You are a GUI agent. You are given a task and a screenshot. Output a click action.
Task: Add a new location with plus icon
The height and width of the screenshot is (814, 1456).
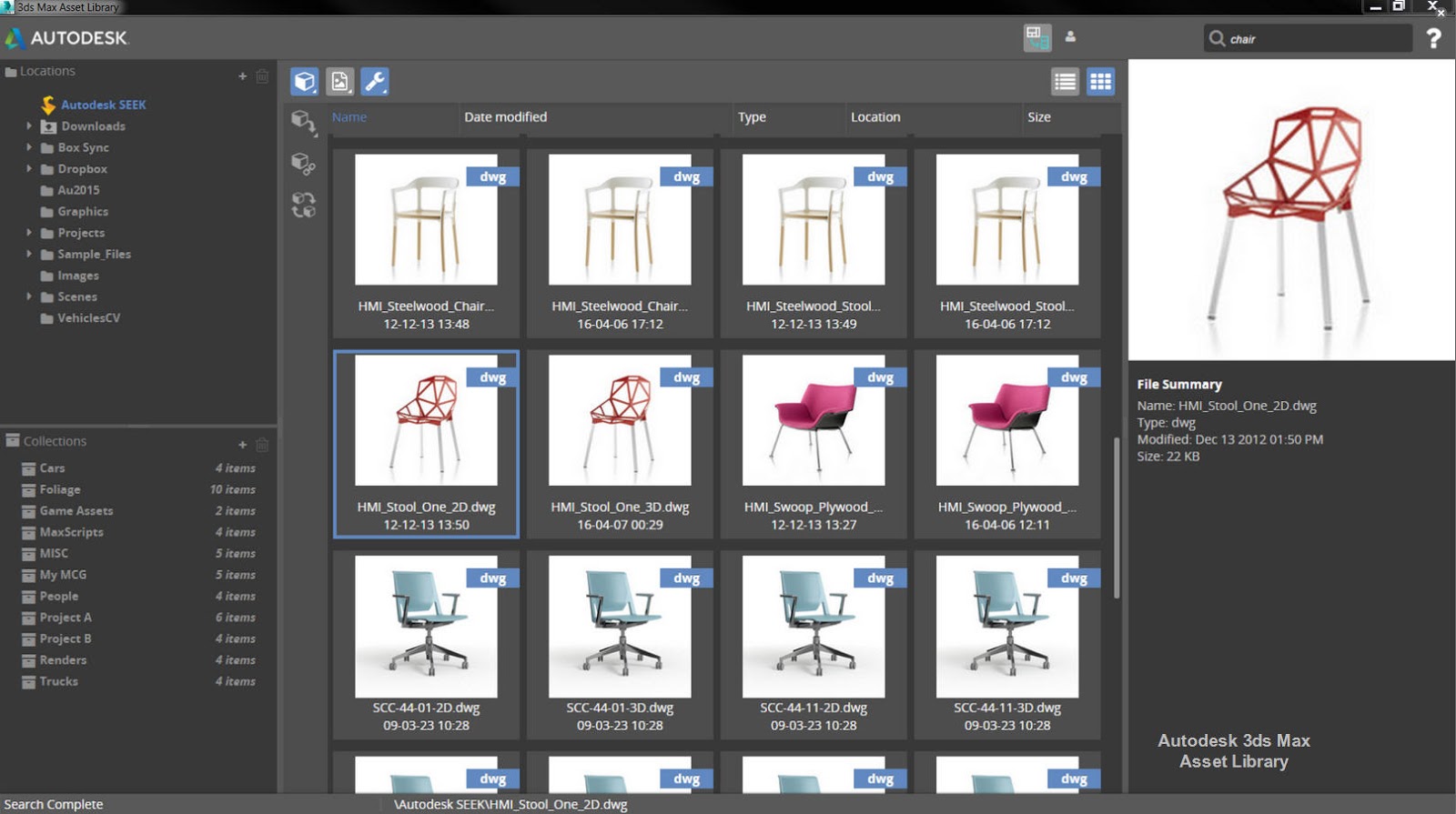click(x=242, y=76)
